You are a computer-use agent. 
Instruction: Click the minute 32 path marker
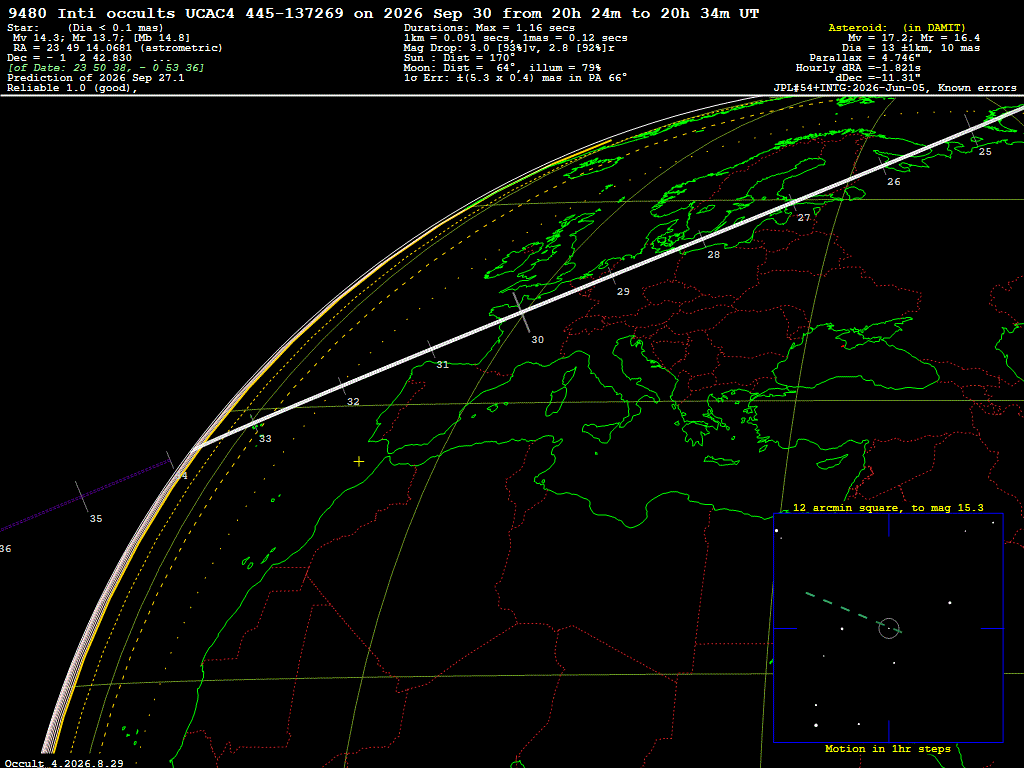point(342,386)
